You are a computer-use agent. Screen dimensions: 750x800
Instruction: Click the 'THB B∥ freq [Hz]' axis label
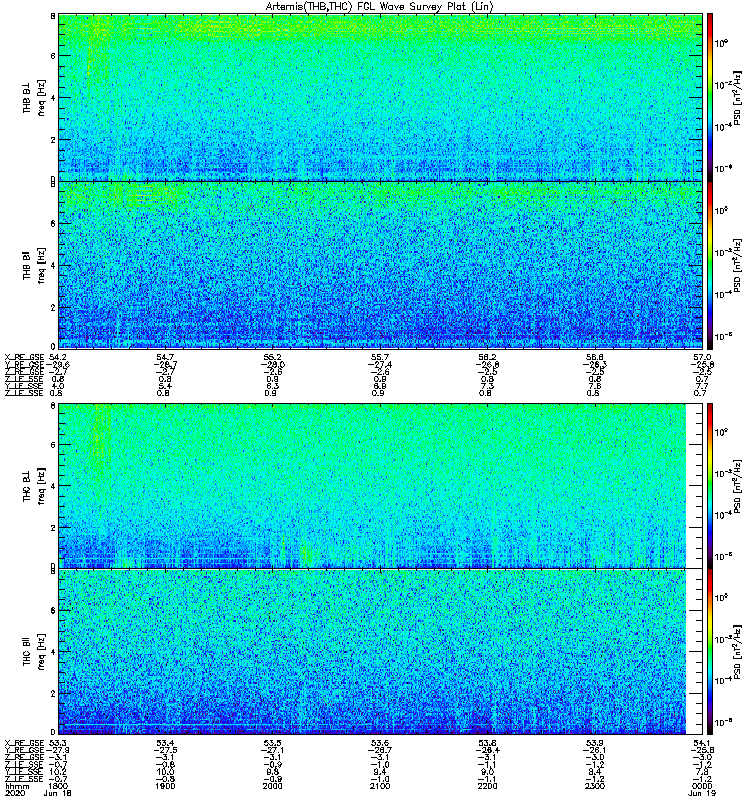tap(34, 265)
